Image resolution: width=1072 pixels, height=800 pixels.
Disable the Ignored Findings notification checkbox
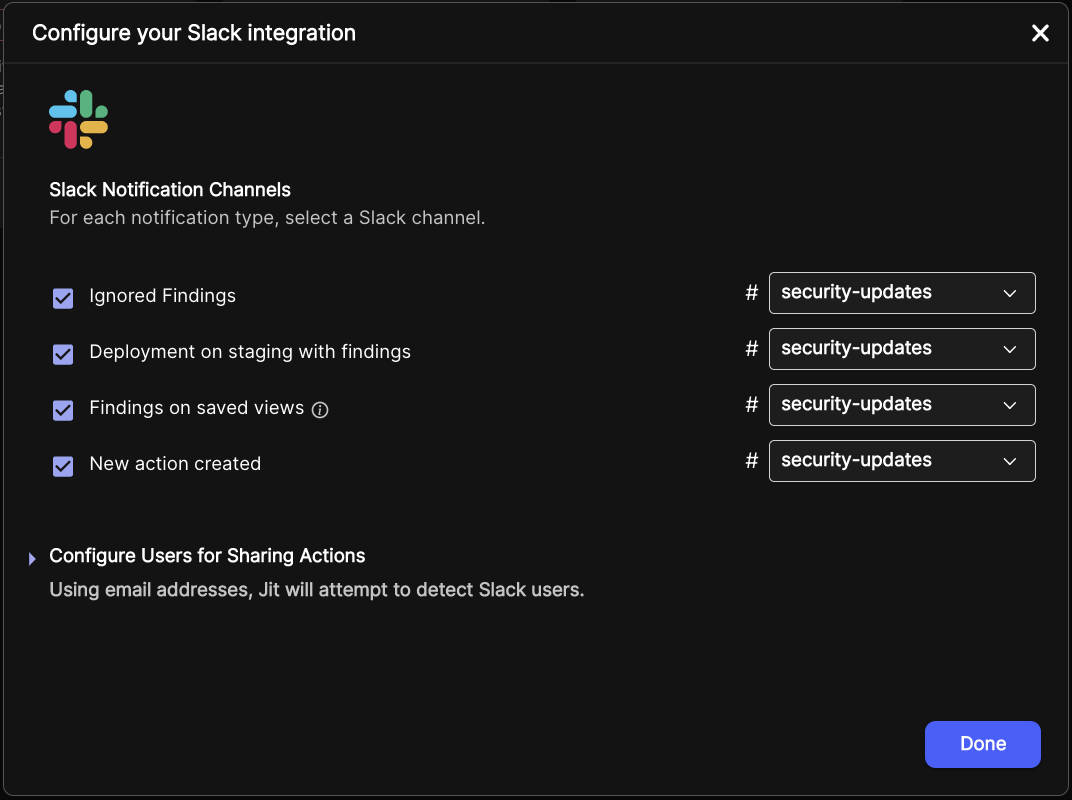pyautogui.click(x=63, y=297)
